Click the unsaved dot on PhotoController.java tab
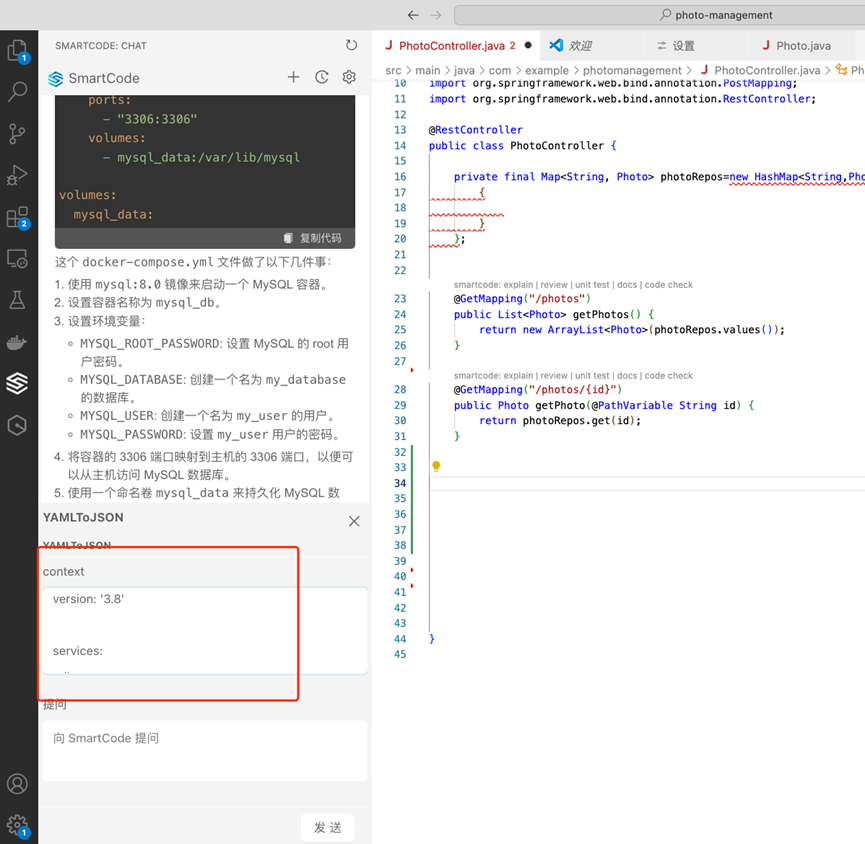The image size is (865, 844). pos(528,45)
